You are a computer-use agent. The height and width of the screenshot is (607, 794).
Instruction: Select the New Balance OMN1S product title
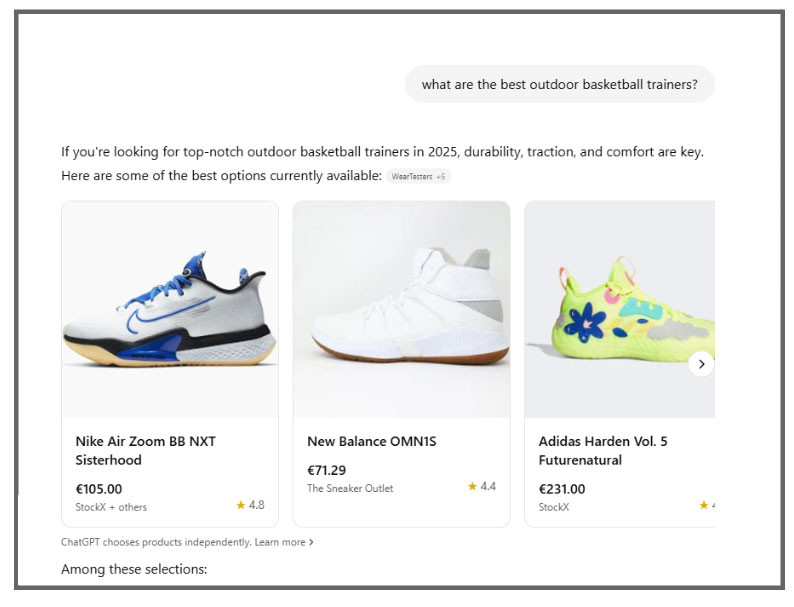tap(372, 441)
